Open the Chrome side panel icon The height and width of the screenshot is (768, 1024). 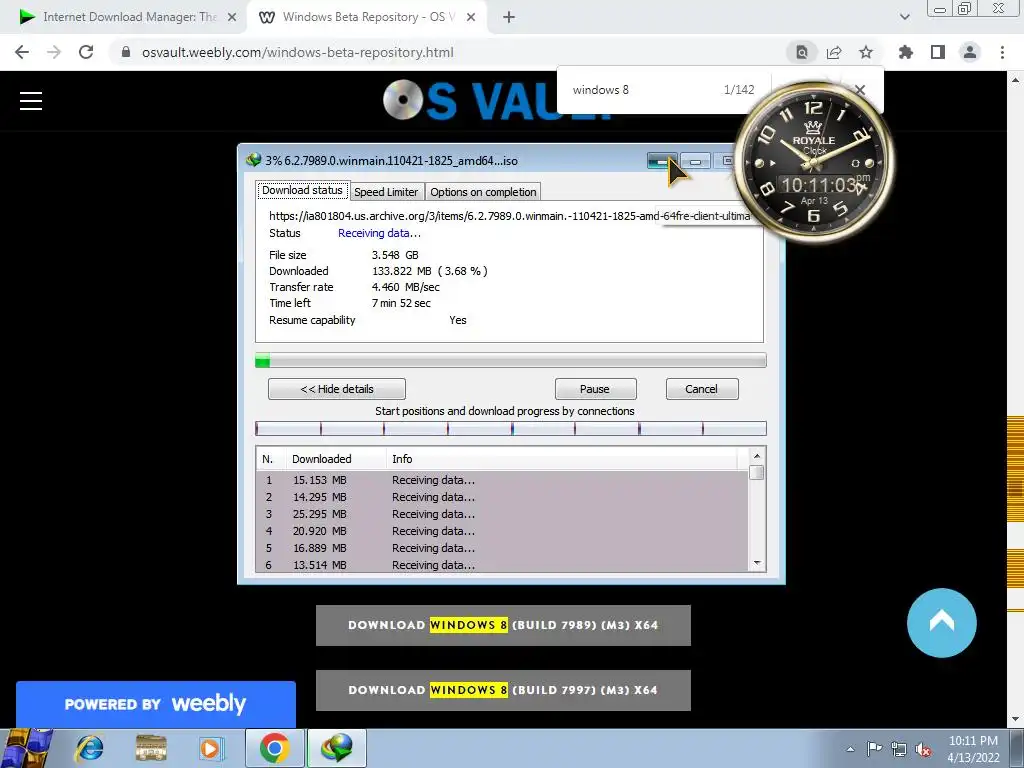tap(937, 52)
